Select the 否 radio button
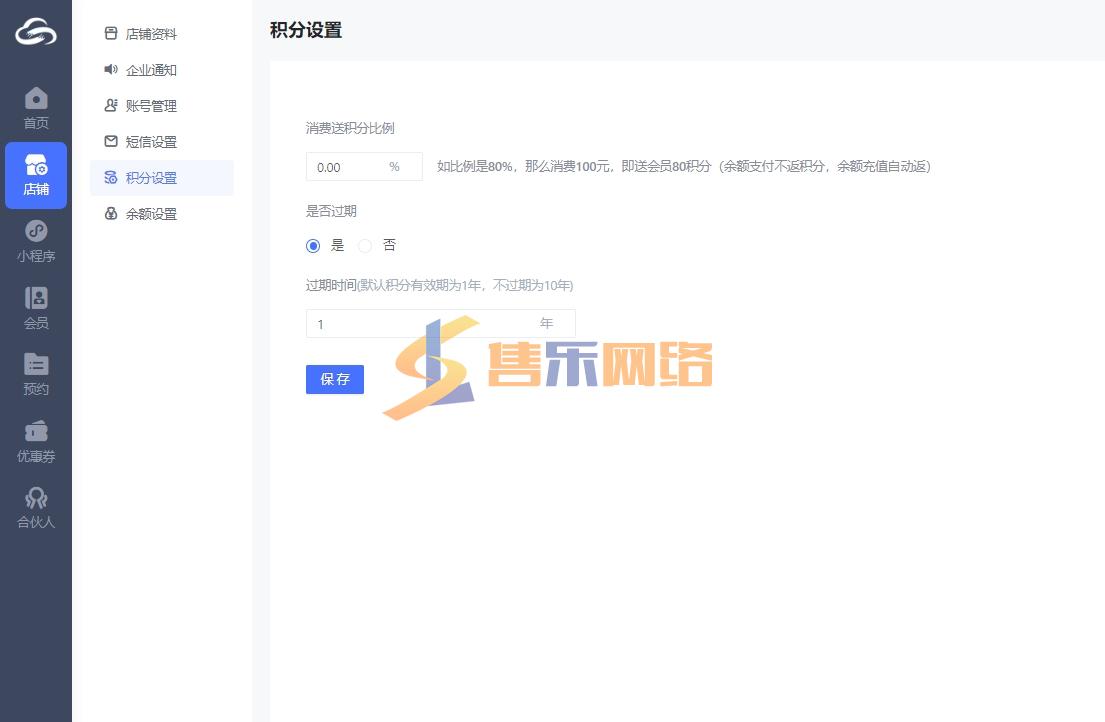 (x=365, y=246)
